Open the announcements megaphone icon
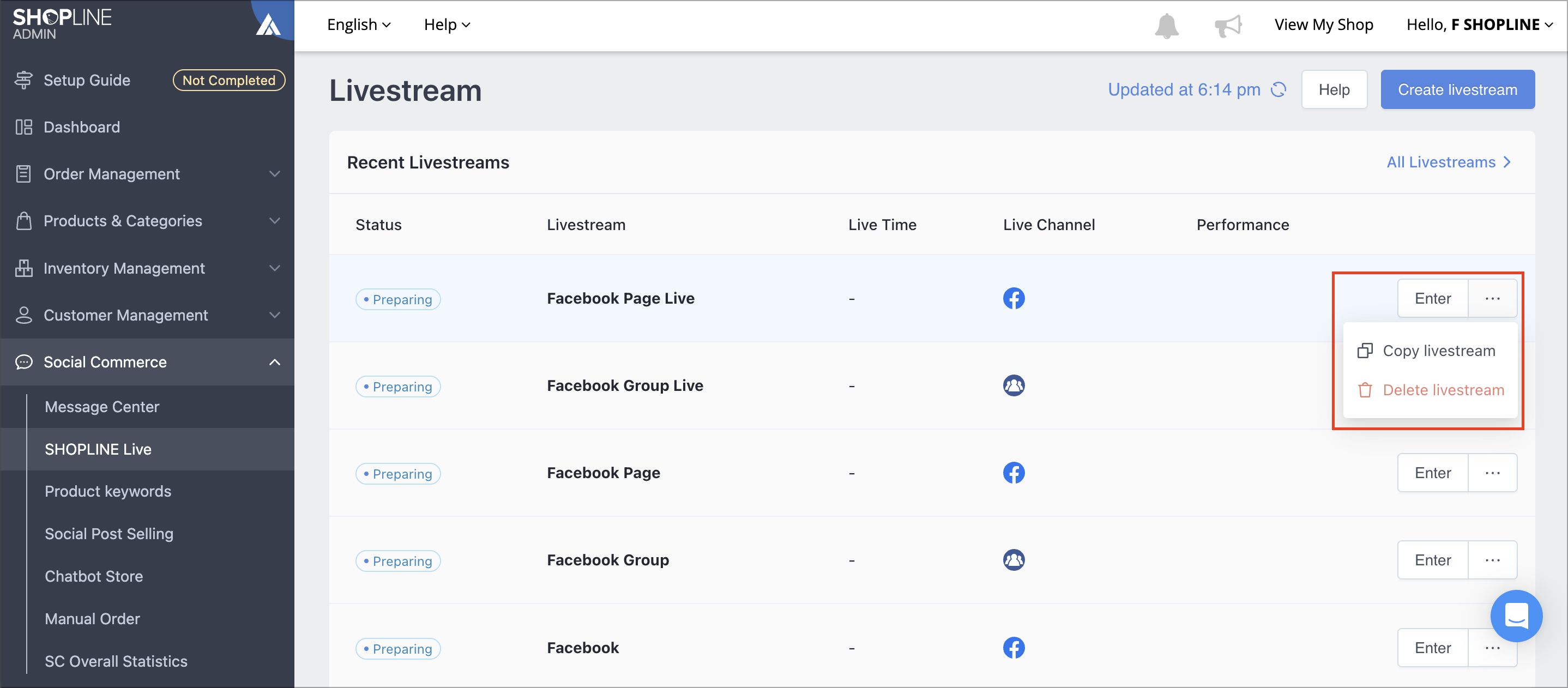 tap(1228, 26)
